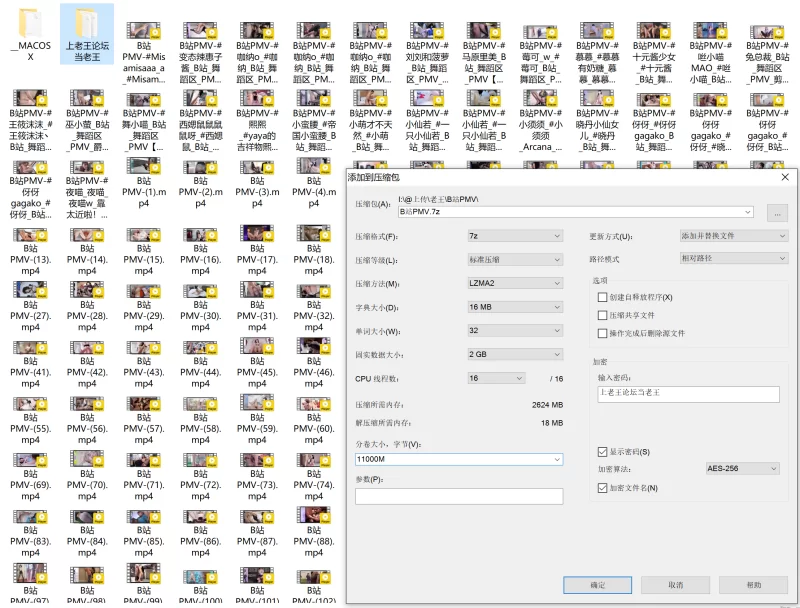Expand the 分卷大小 11000M combo box

click(557, 460)
